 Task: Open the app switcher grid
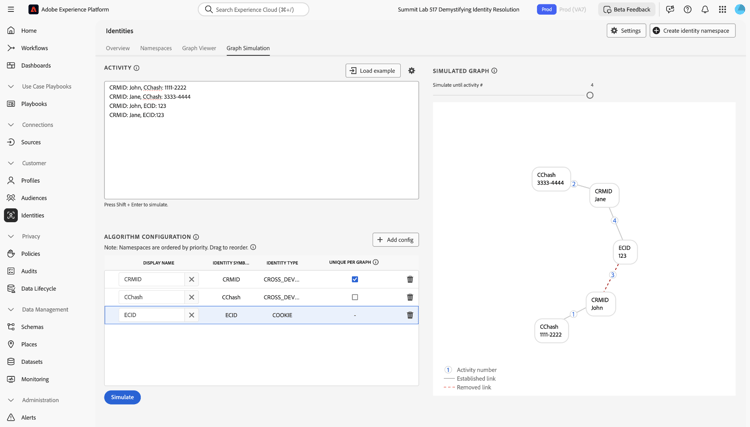(x=722, y=10)
